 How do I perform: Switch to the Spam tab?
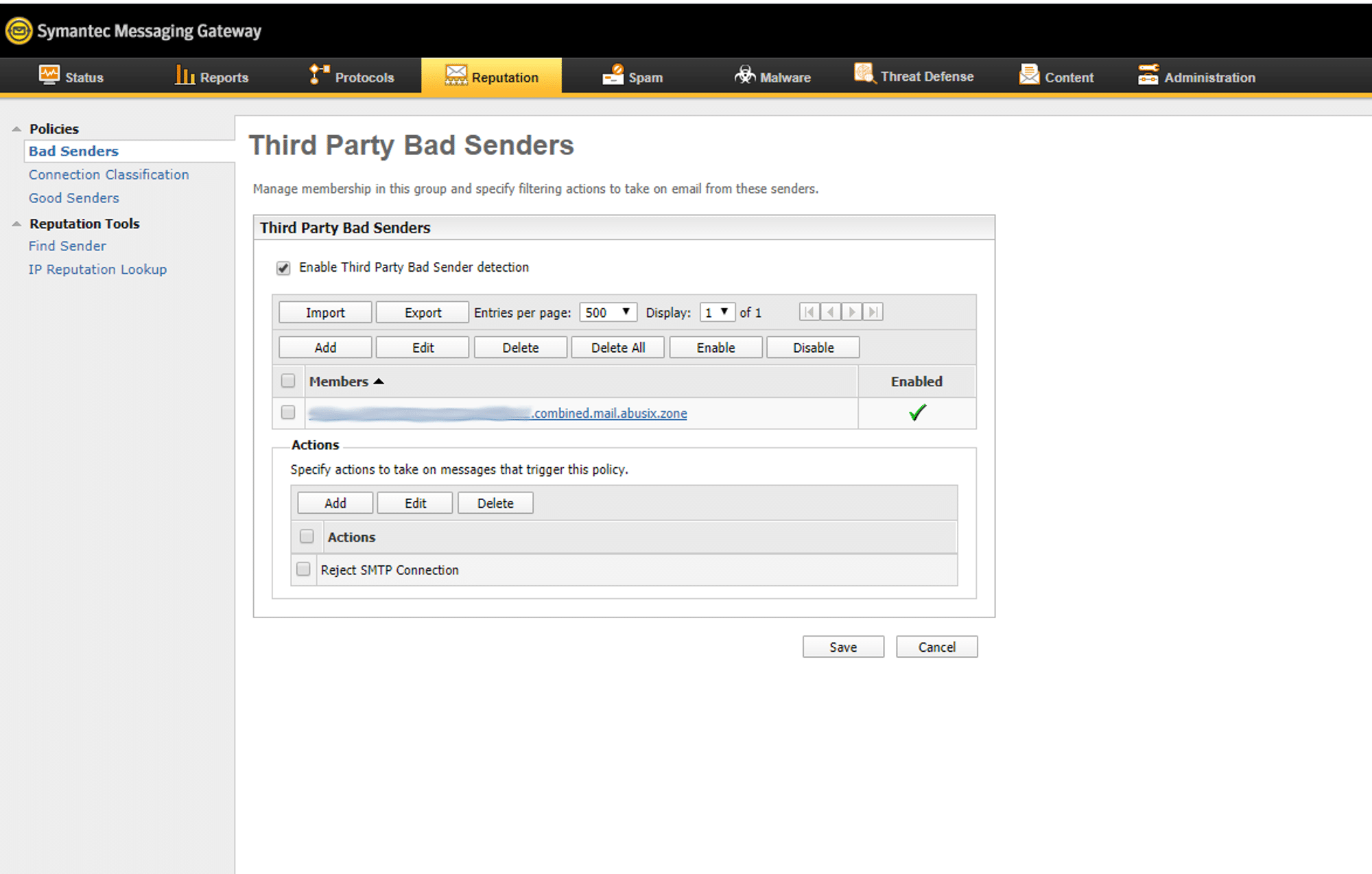pyautogui.click(x=633, y=76)
